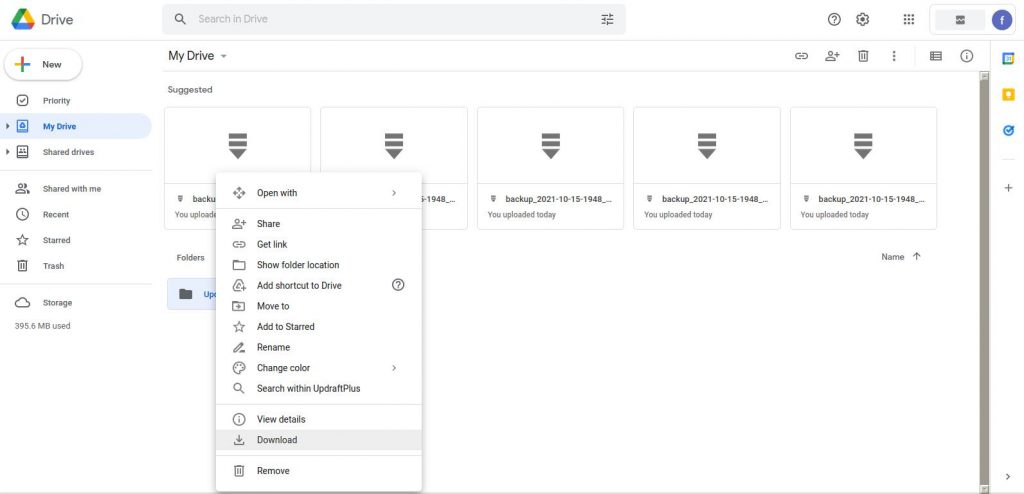The image size is (1024, 494).
Task: Hide the side panel arrow
Action: [x=1008, y=477]
